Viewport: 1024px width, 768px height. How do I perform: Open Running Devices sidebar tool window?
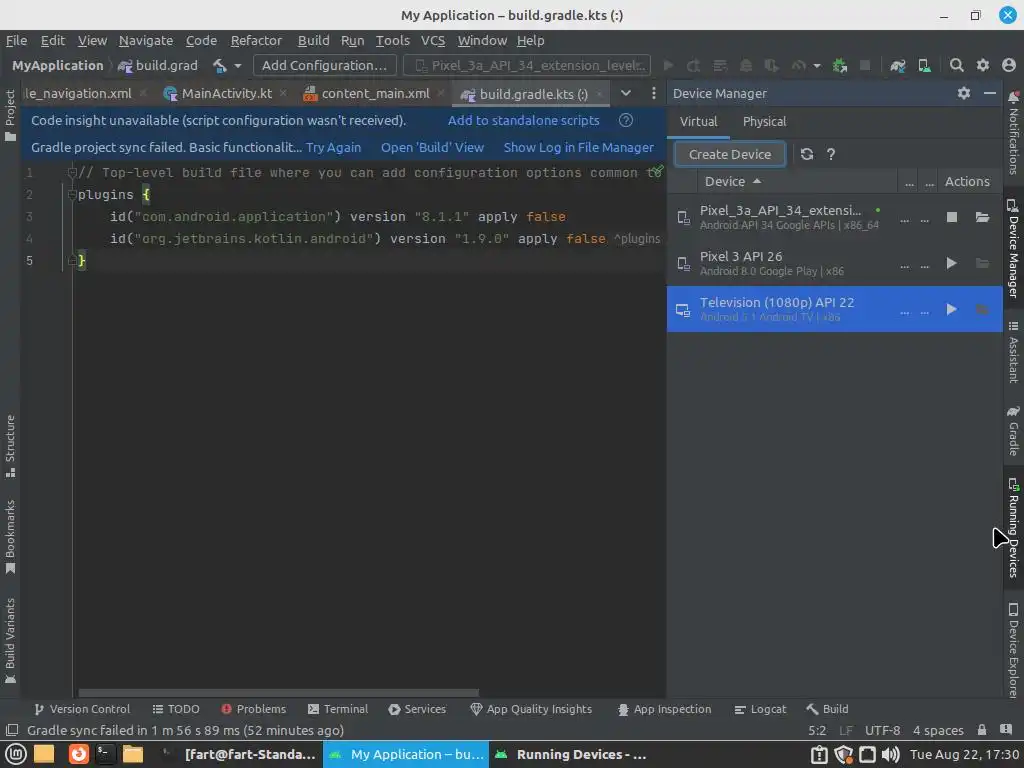(1014, 528)
